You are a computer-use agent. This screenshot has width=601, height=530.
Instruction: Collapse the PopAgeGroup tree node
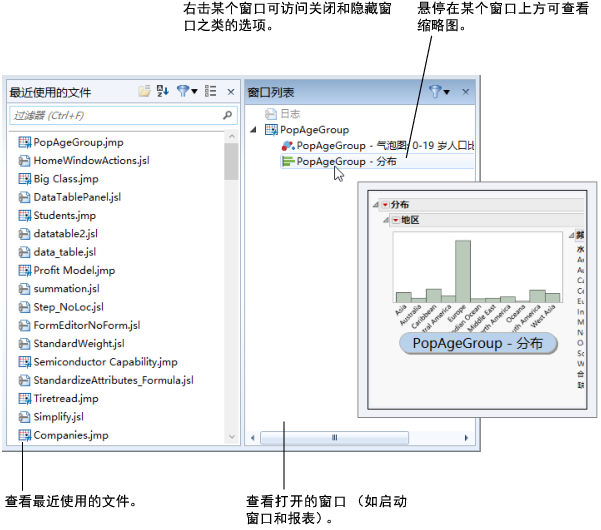click(253, 130)
